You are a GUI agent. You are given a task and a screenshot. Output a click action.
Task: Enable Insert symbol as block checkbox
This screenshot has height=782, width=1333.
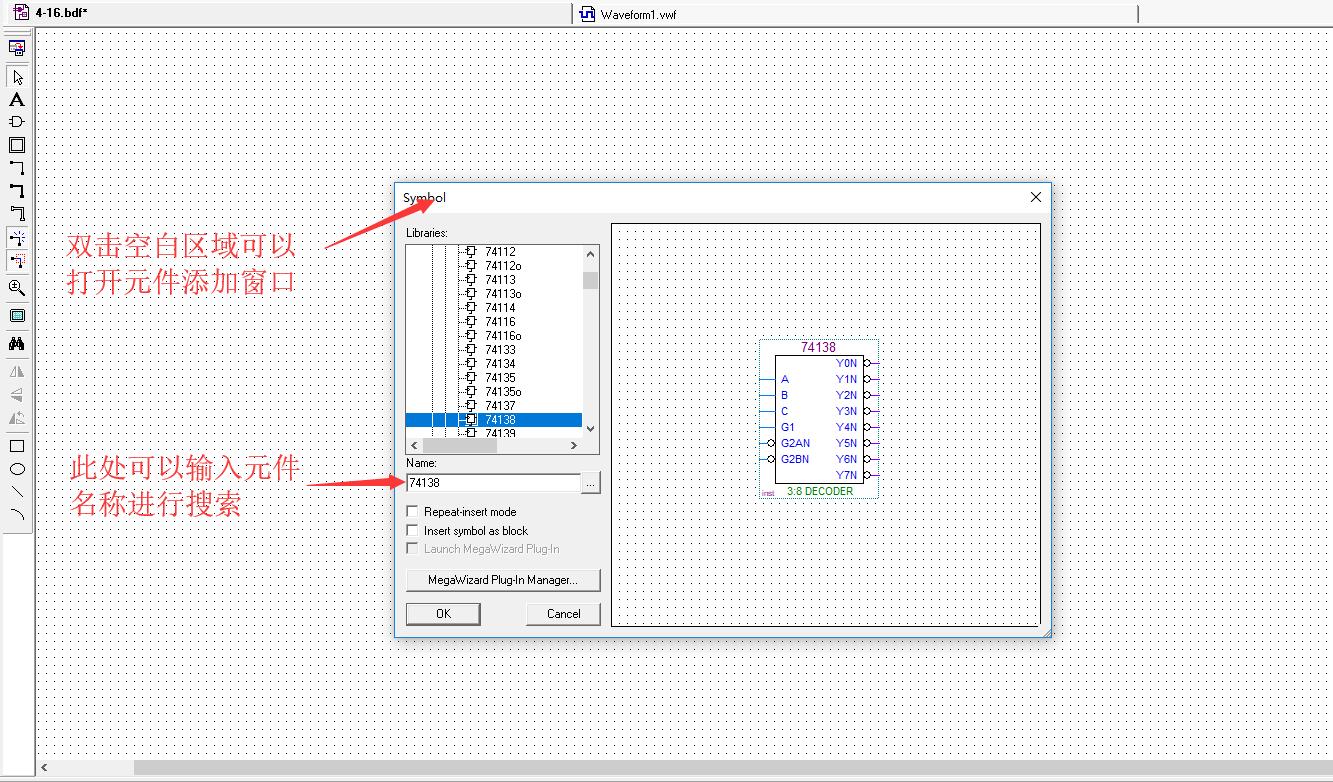coord(412,531)
